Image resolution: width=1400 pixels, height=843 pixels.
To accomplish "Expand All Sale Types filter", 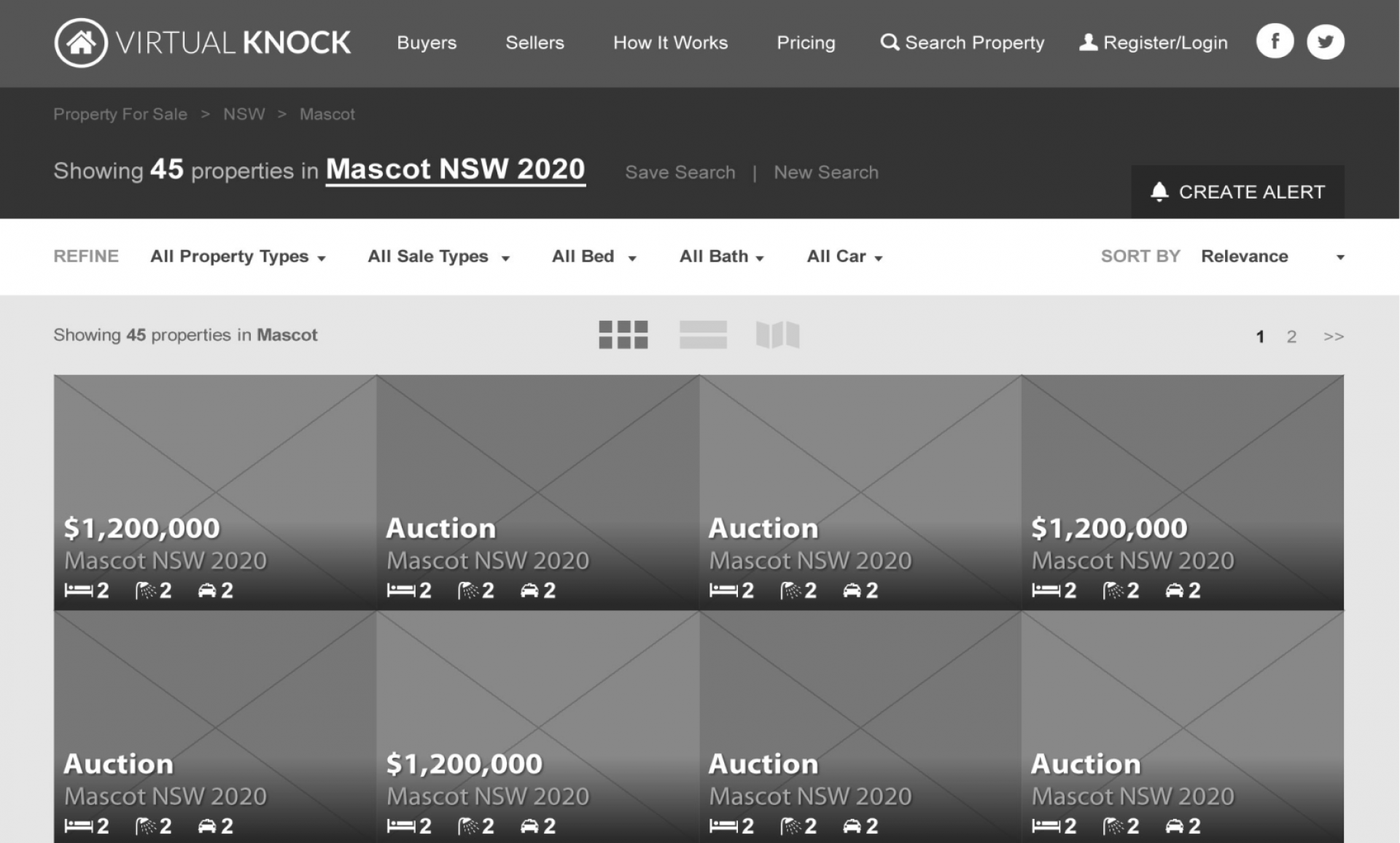I will pos(438,257).
